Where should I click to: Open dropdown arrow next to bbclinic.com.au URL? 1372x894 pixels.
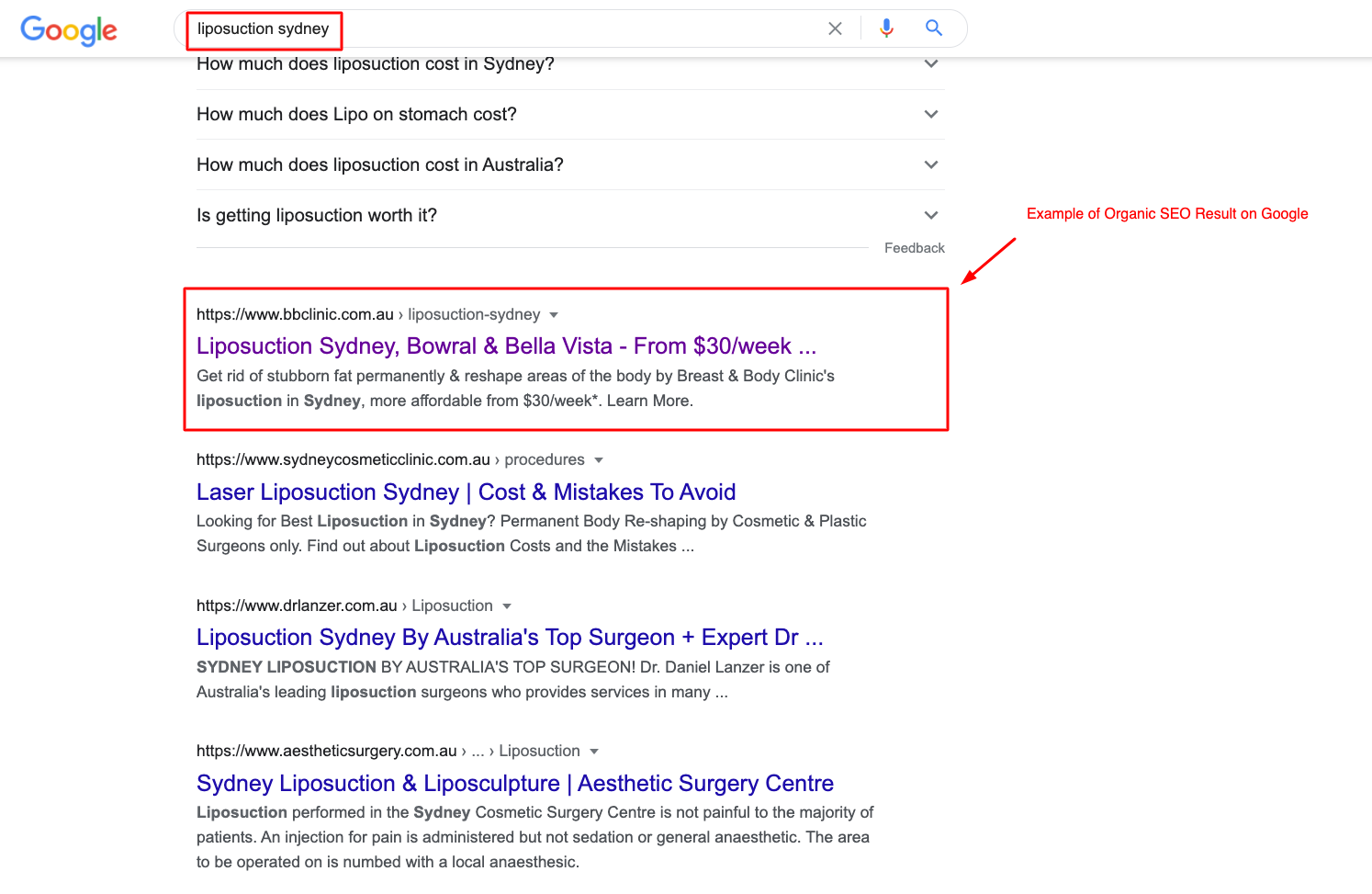coord(554,315)
